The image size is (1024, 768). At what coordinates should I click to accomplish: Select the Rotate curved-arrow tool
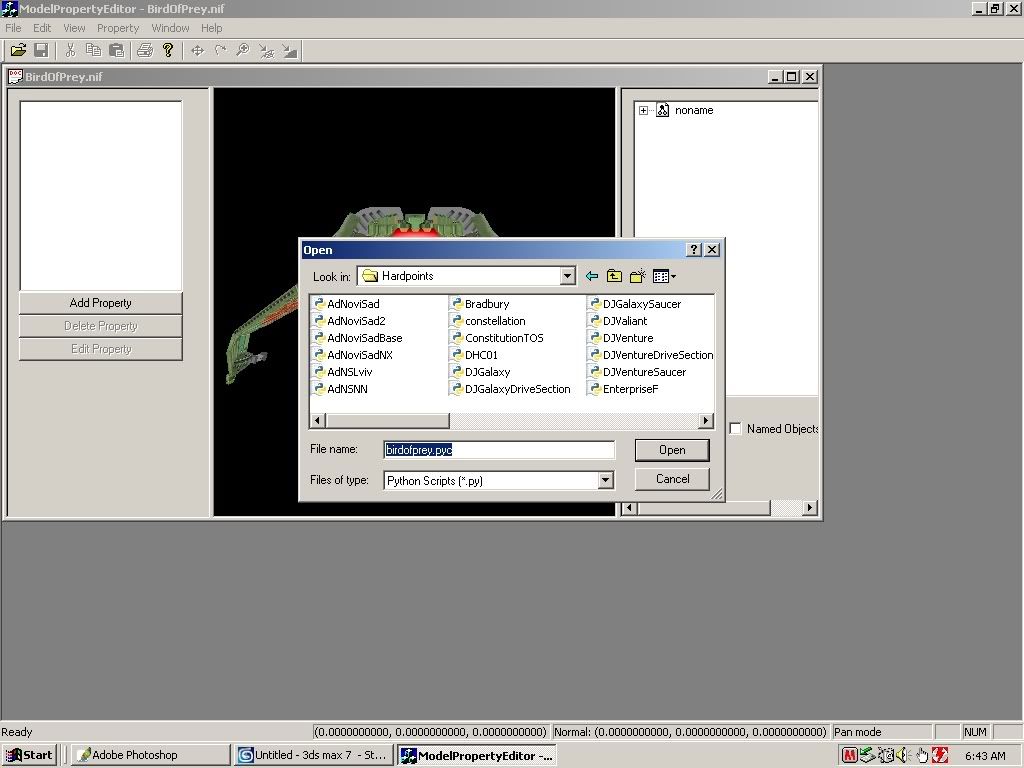[x=221, y=50]
